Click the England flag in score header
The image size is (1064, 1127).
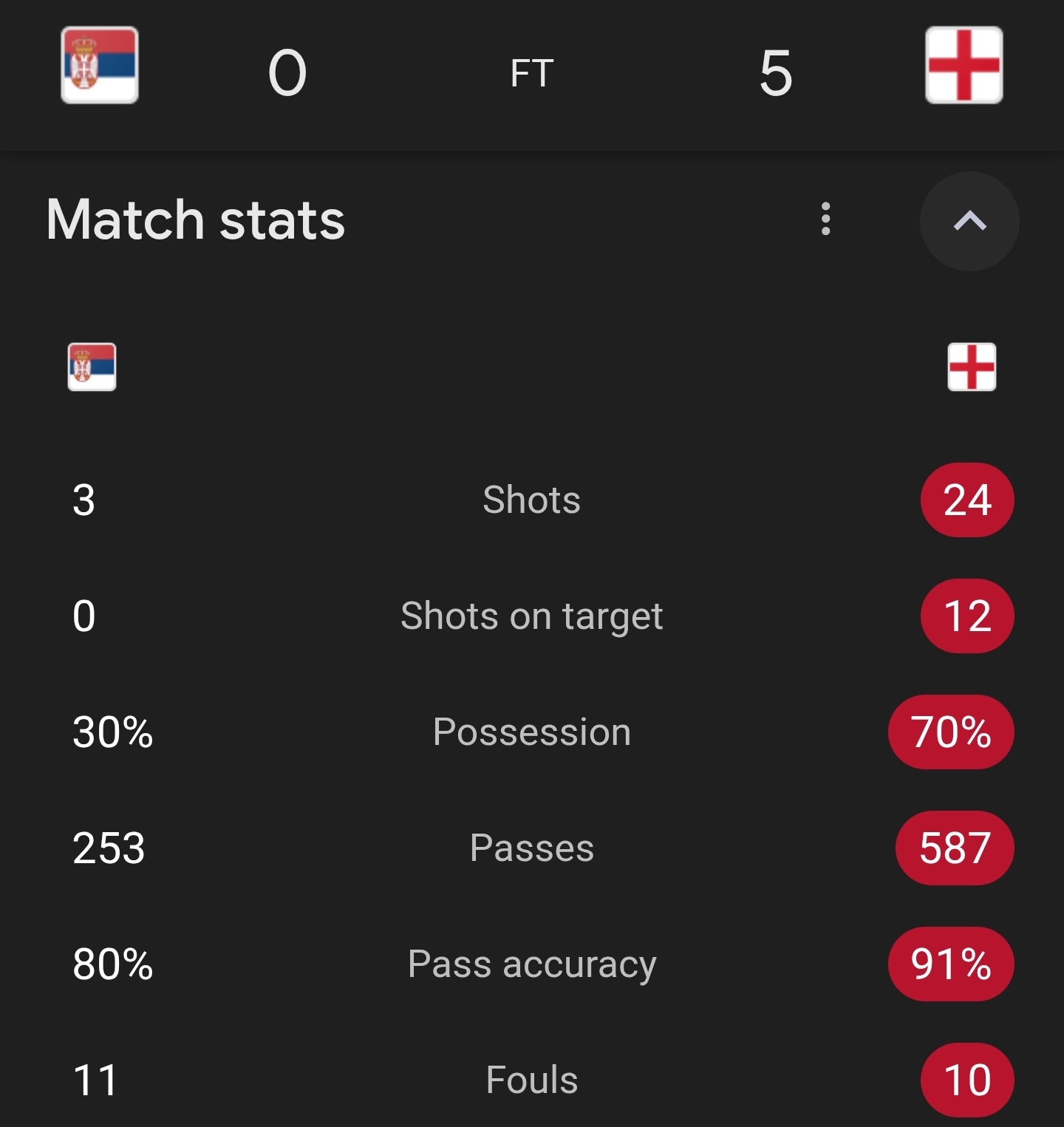tap(964, 65)
